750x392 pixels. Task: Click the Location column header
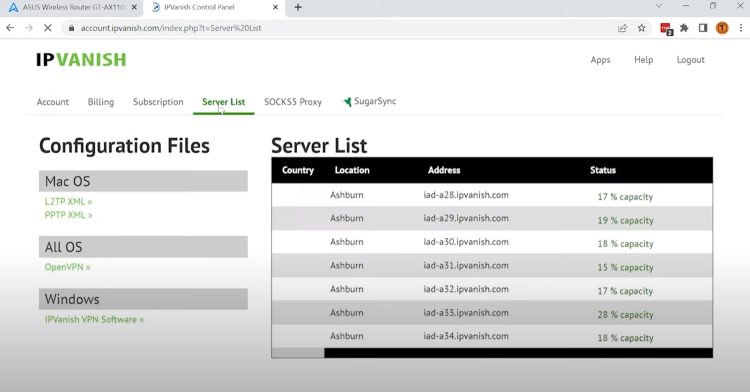pyautogui.click(x=352, y=170)
